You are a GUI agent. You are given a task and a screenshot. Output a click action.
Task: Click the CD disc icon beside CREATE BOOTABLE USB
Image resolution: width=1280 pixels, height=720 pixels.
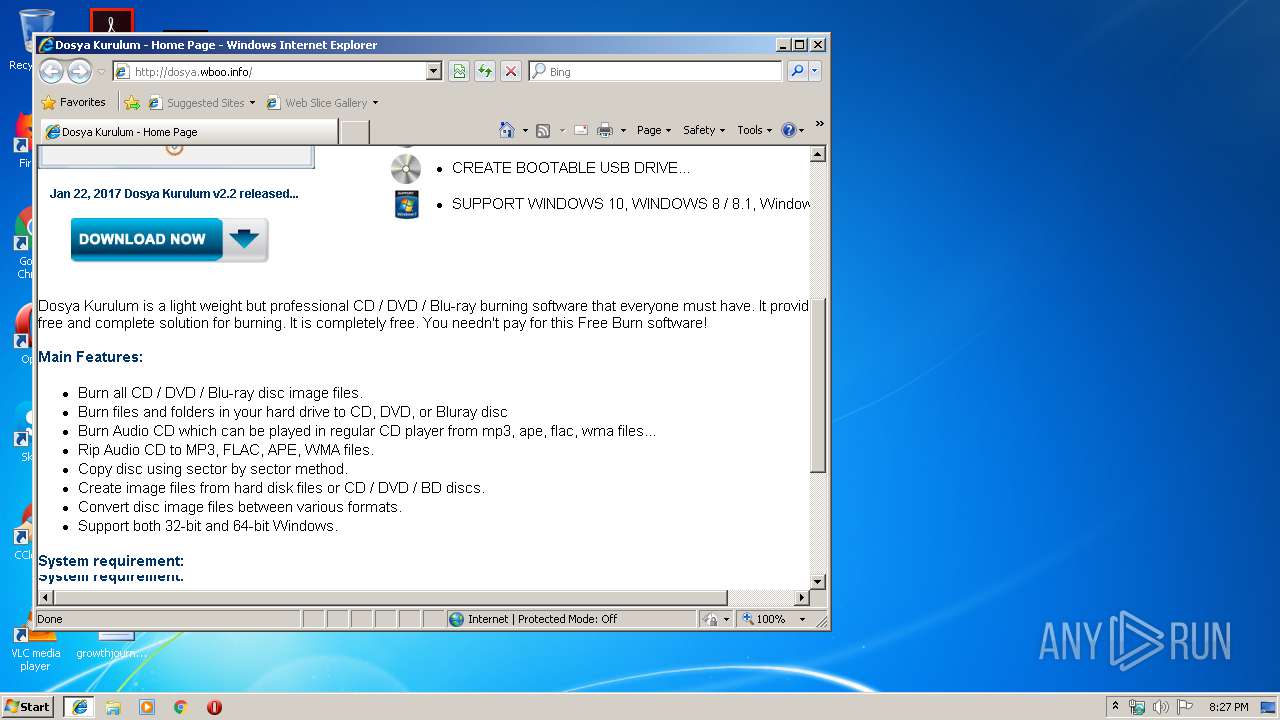(406, 168)
